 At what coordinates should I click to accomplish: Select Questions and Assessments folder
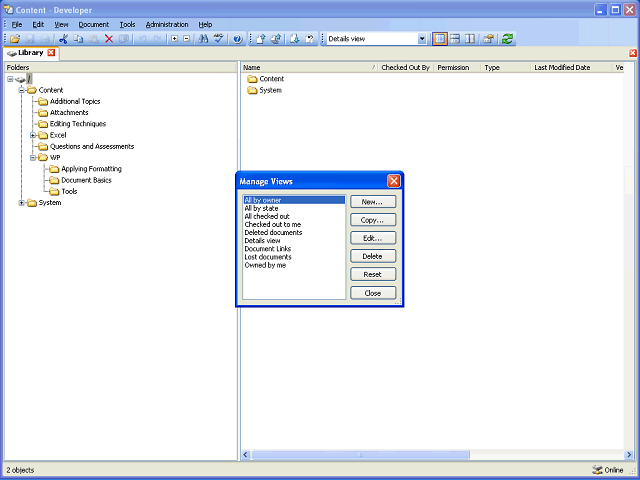tap(92, 146)
